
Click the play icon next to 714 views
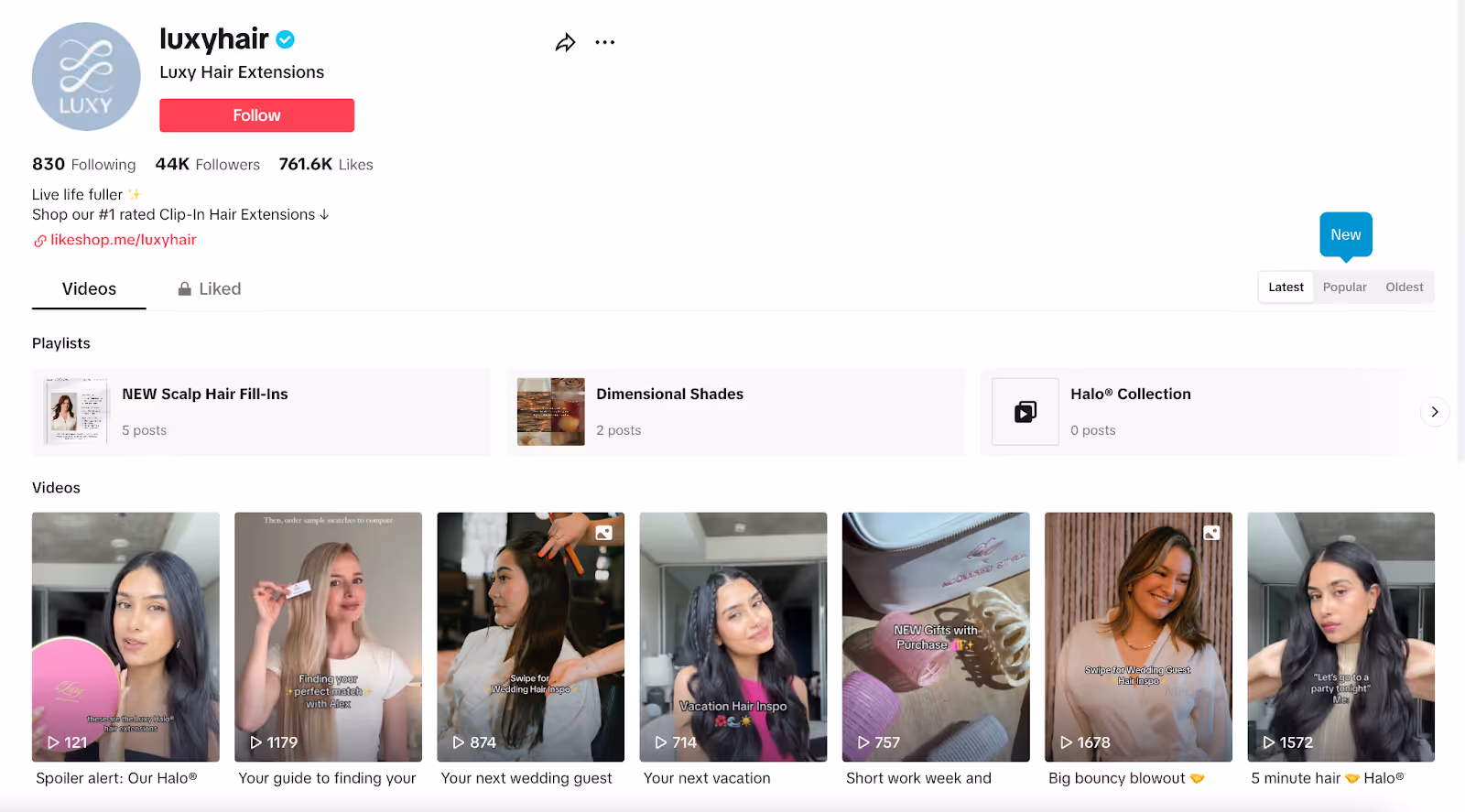[661, 742]
